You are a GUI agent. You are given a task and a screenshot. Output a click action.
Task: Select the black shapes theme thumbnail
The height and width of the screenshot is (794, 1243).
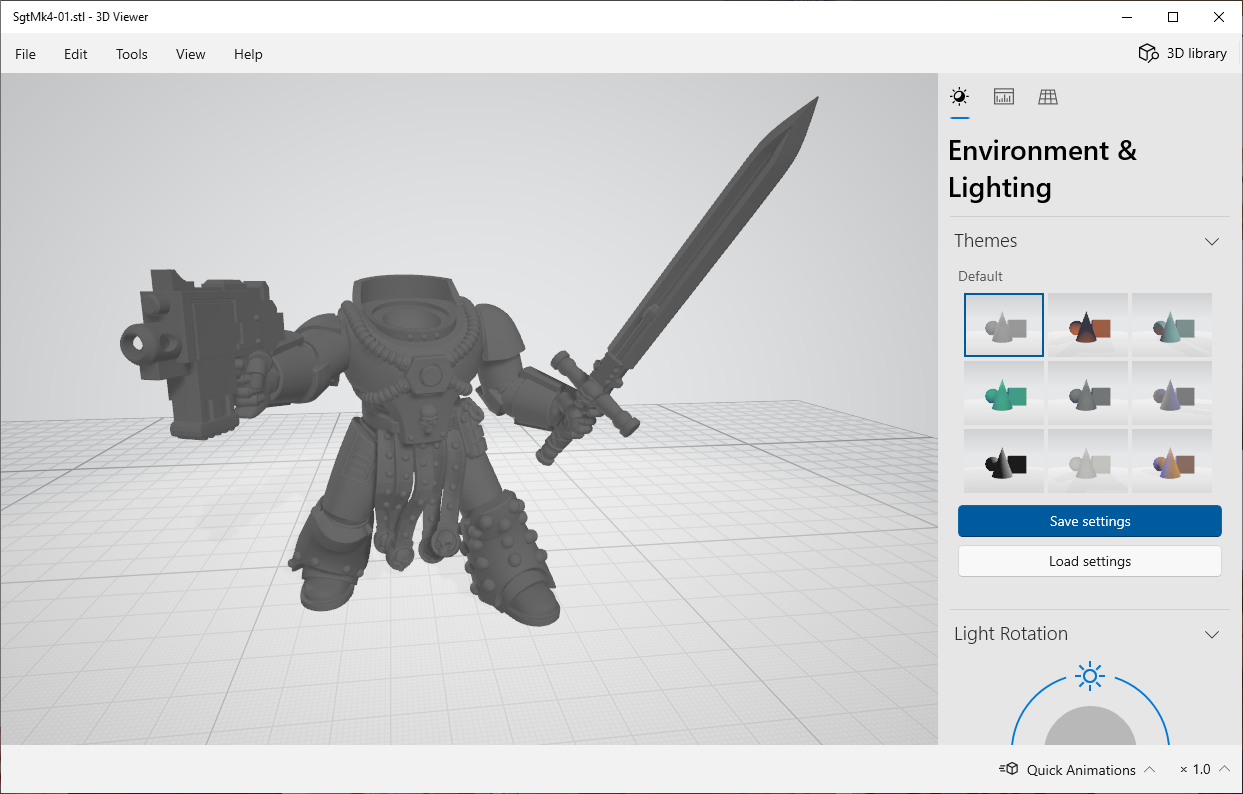[1004, 461]
